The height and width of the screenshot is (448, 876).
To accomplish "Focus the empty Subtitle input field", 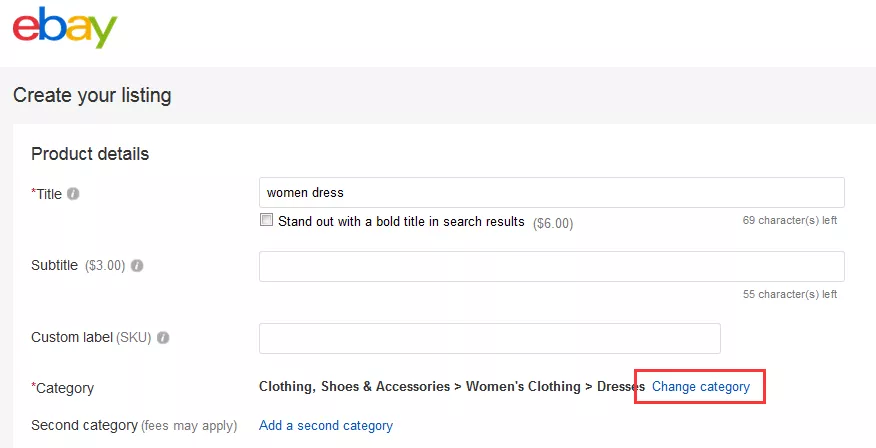I will click(551, 266).
